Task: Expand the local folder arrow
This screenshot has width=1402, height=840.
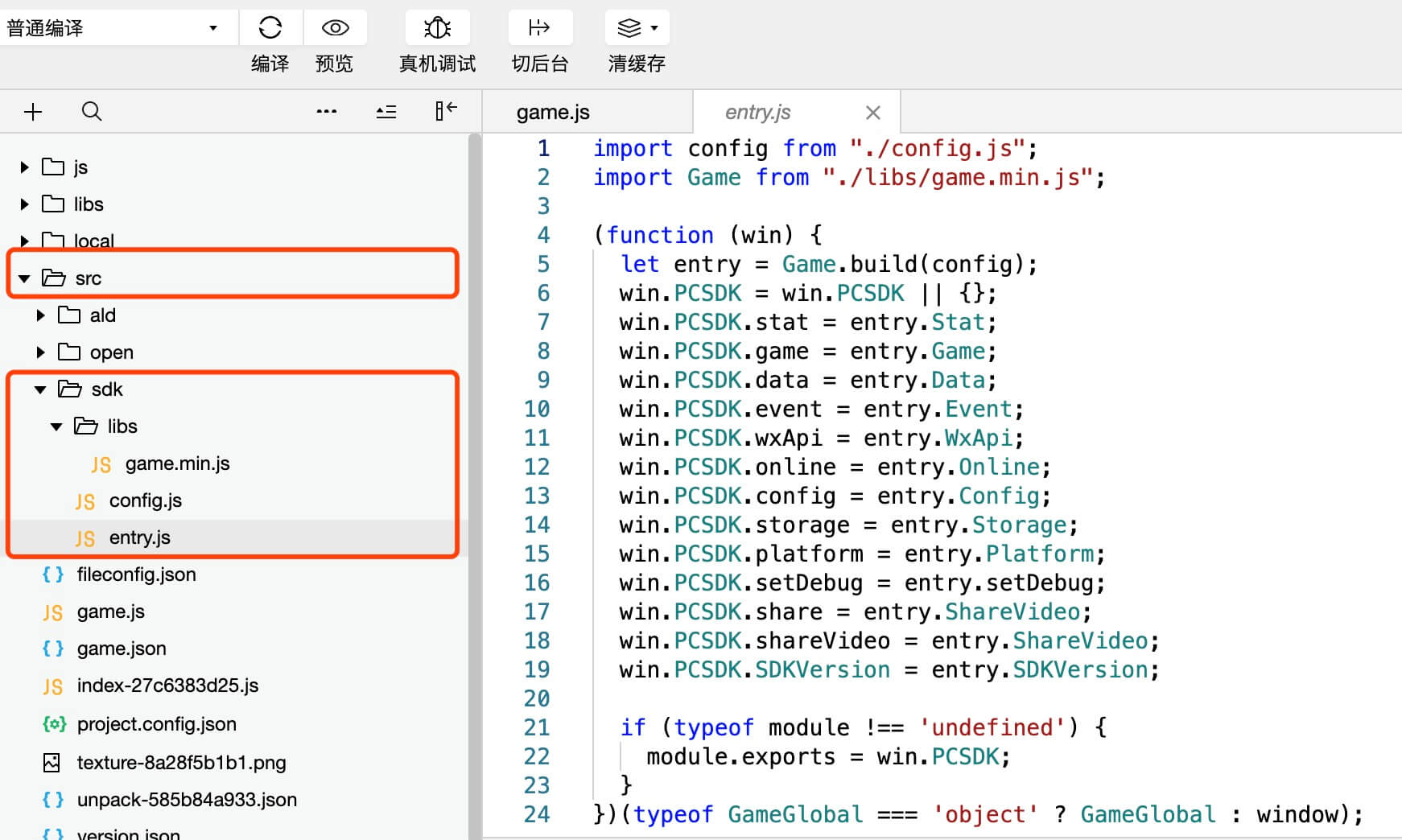Action: 24,241
